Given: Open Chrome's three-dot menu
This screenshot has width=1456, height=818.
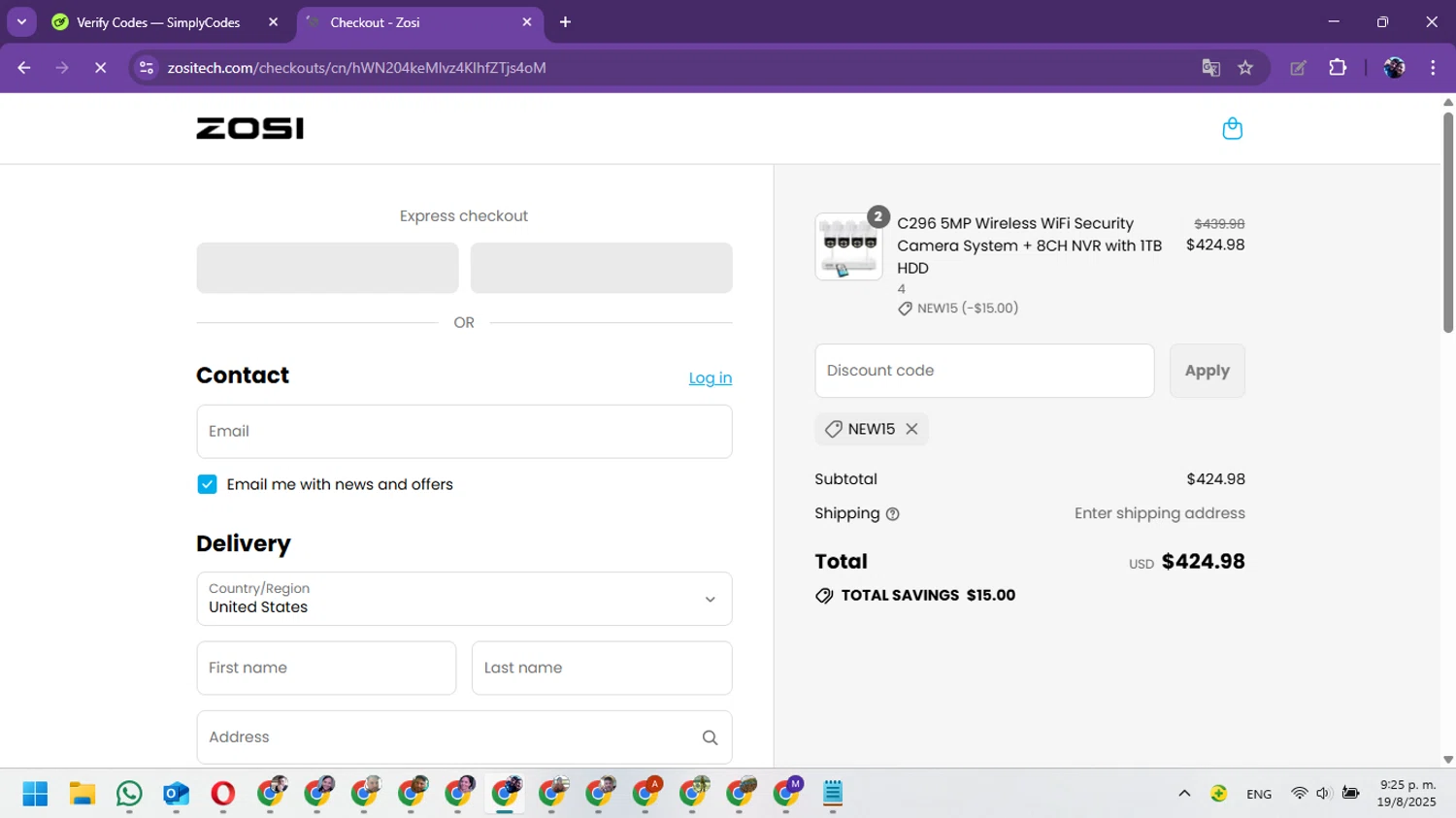Looking at the screenshot, I should (1433, 68).
